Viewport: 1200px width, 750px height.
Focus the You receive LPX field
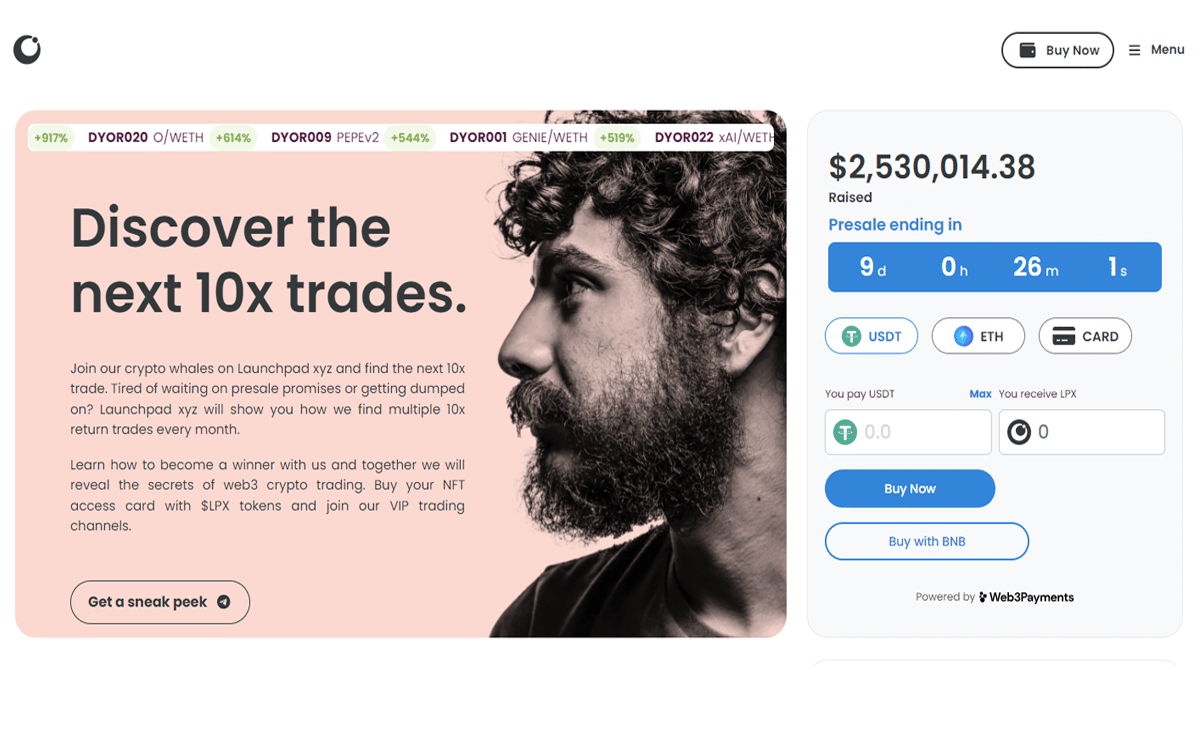1081,432
